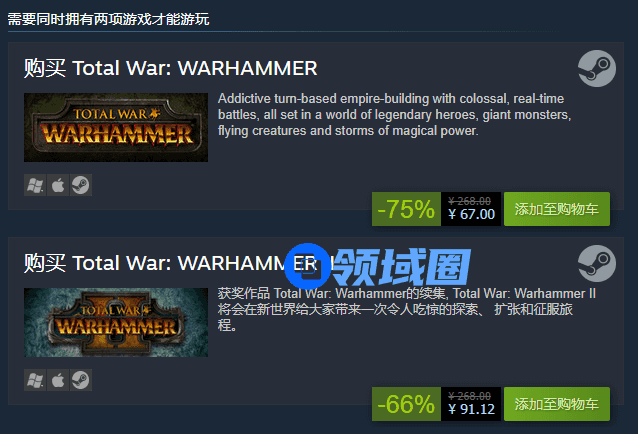Click the heading '需要同时拥有两项游戏才能游玩'
This screenshot has height=434, width=638.
coord(108,19)
